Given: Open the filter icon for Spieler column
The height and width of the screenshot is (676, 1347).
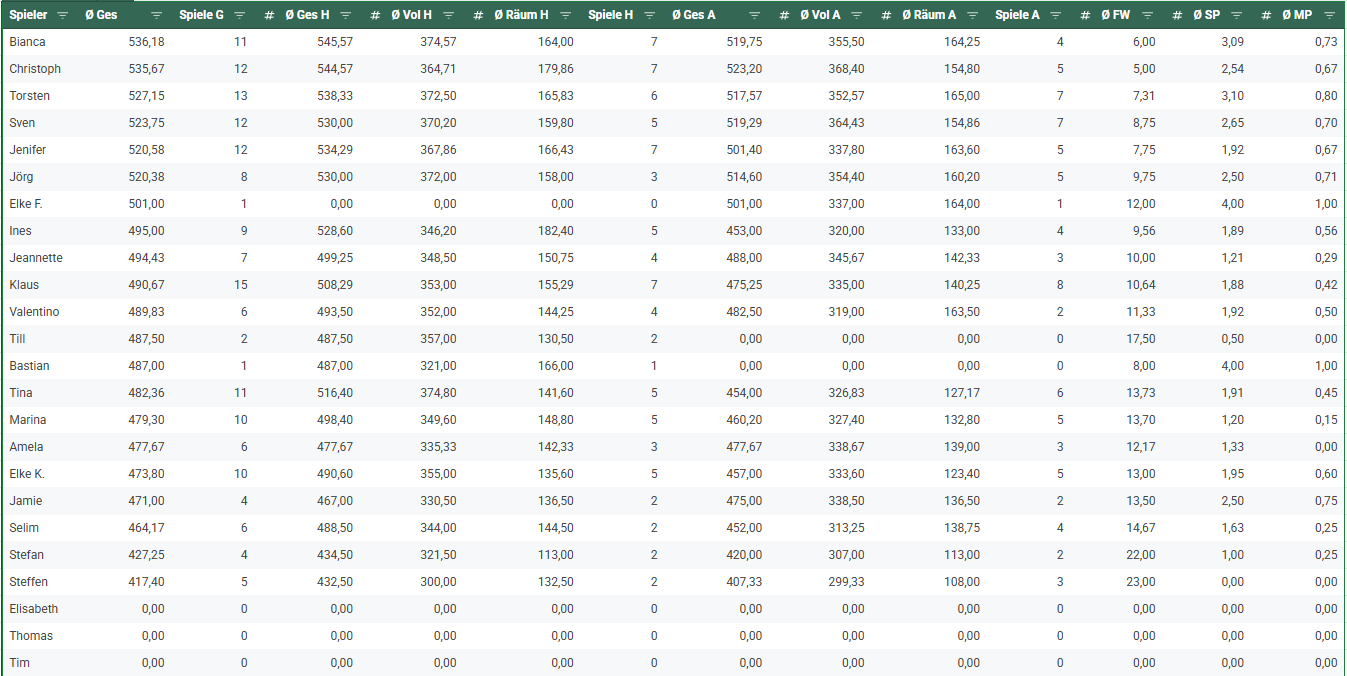Looking at the screenshot, I should 63,16.
